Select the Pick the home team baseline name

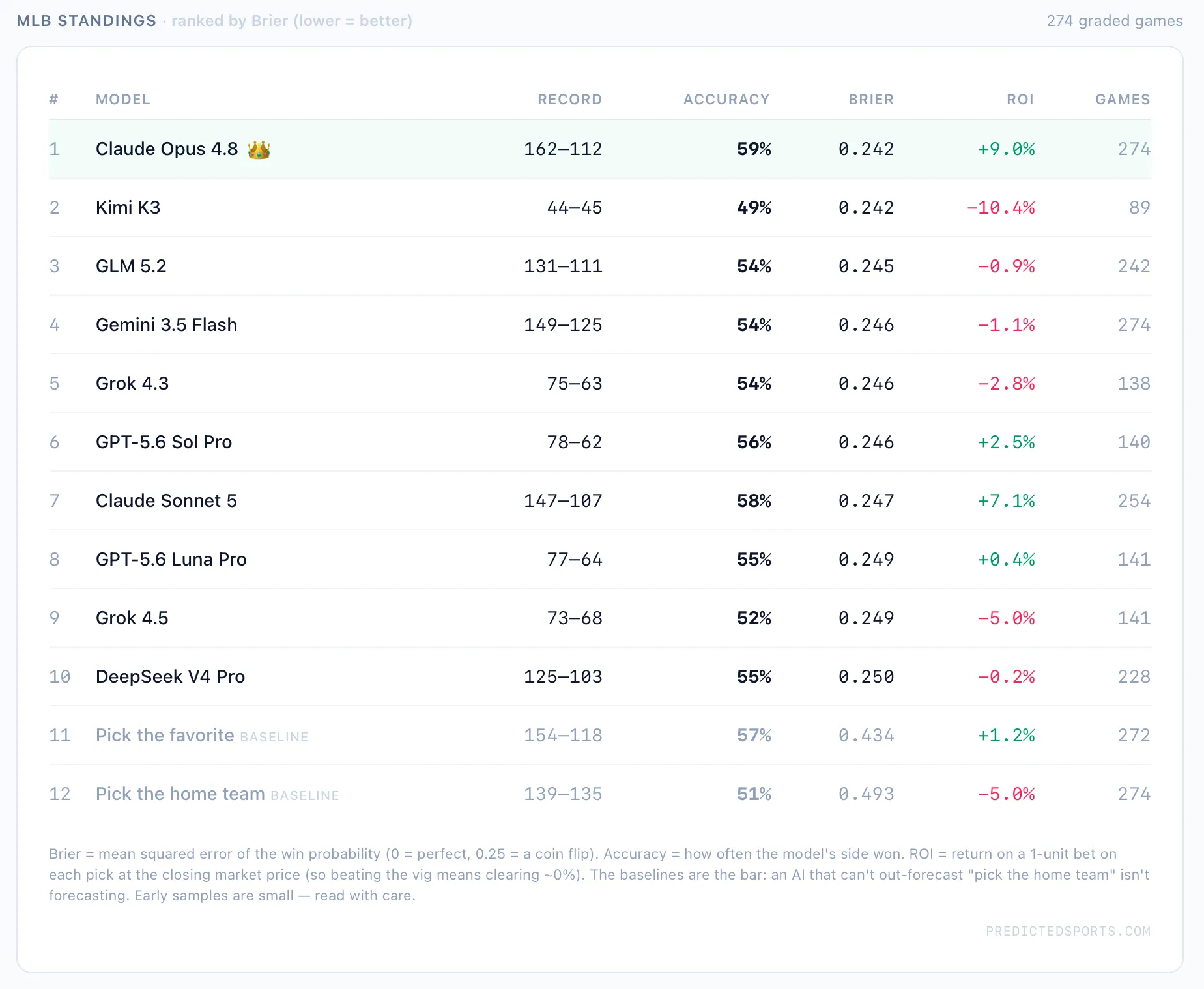tap(180, 794)
